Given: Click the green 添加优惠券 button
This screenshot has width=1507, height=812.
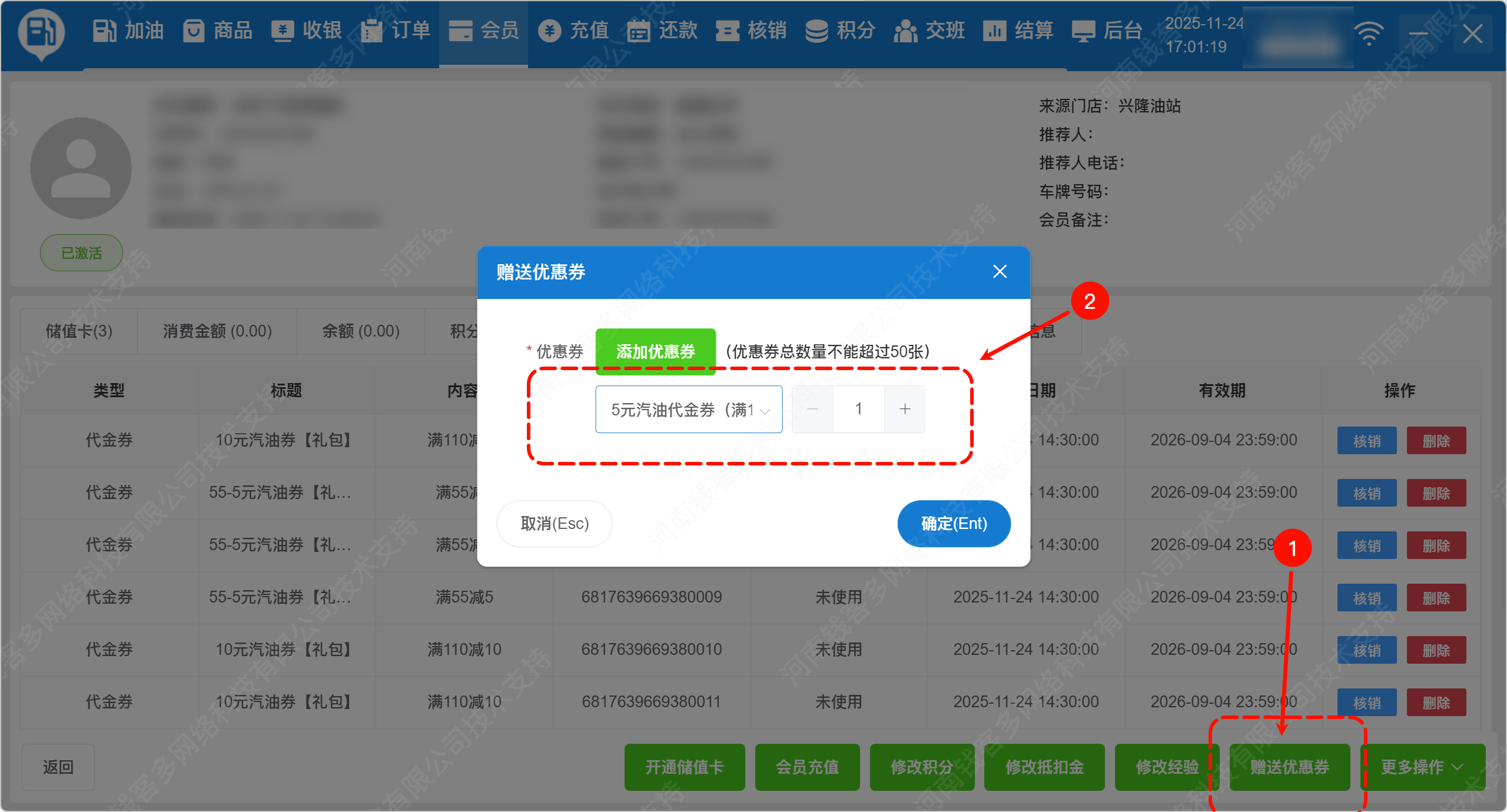Looking at the screenshot, I should [656, 351].
